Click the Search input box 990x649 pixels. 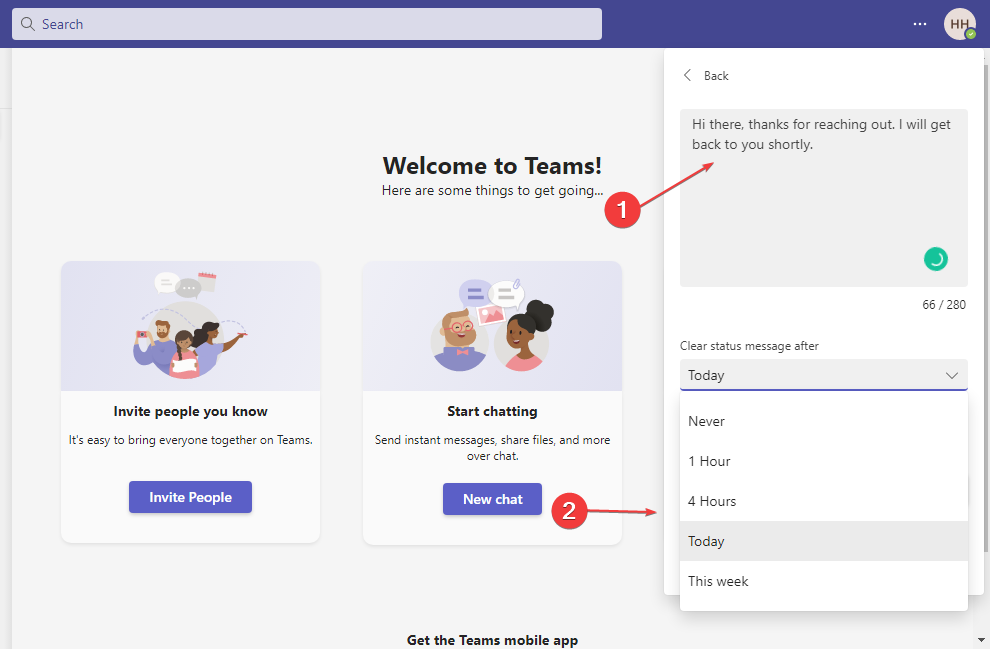click(x=307, y=24)
